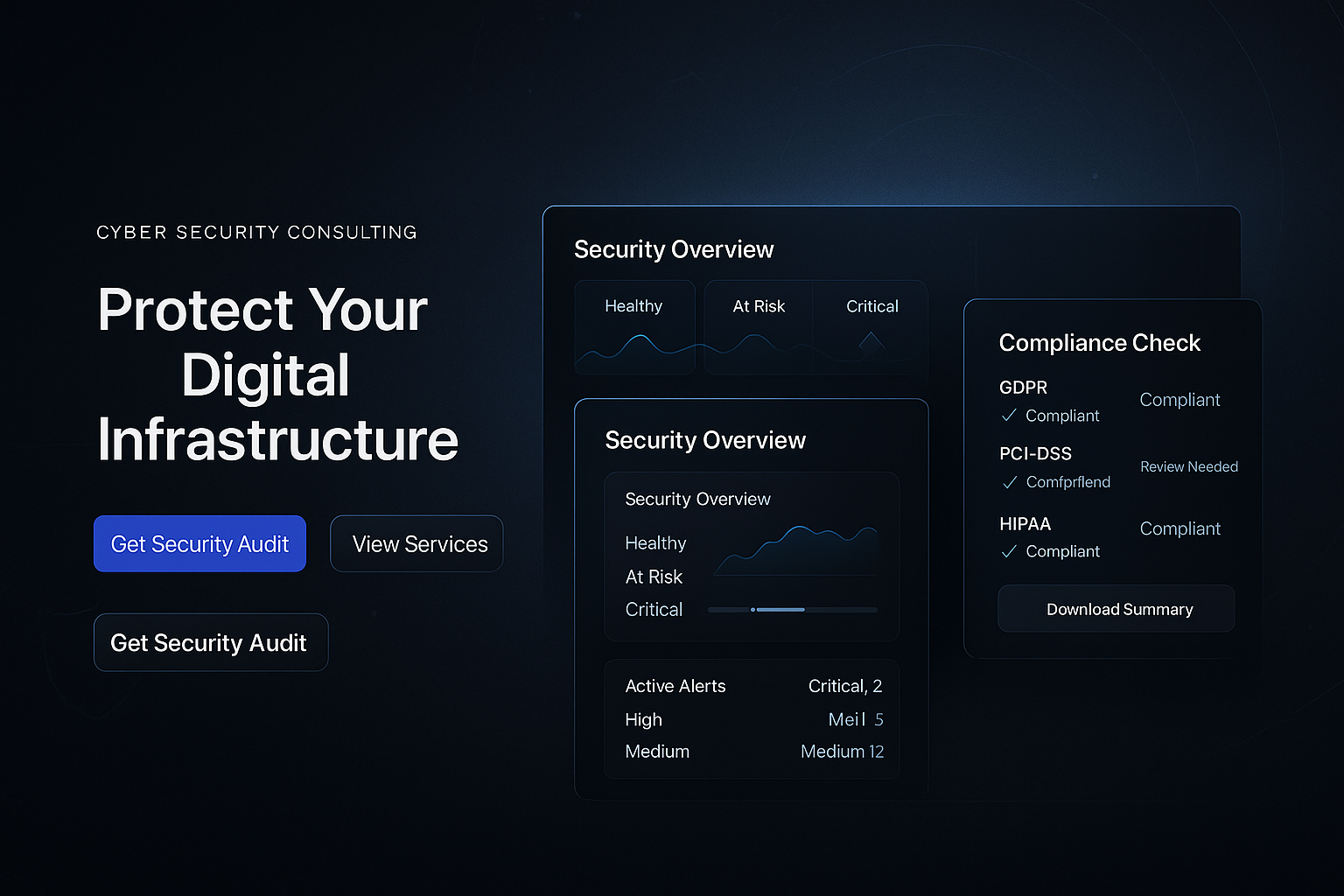
Task: Click the Compliance Check panel heading
Action: click(x=1100, y=342)
